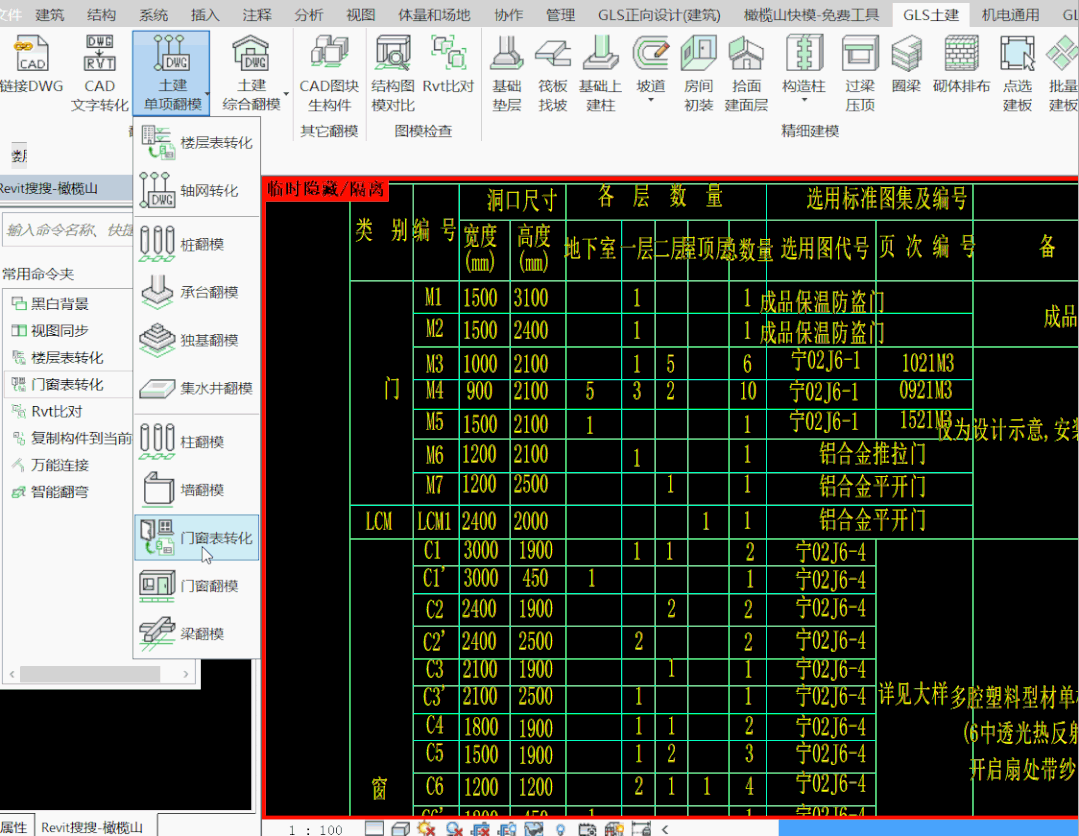Toggle reveal hidden elements lightbulb
Screen dimensions: 1079x836
[x=561, y=829]
